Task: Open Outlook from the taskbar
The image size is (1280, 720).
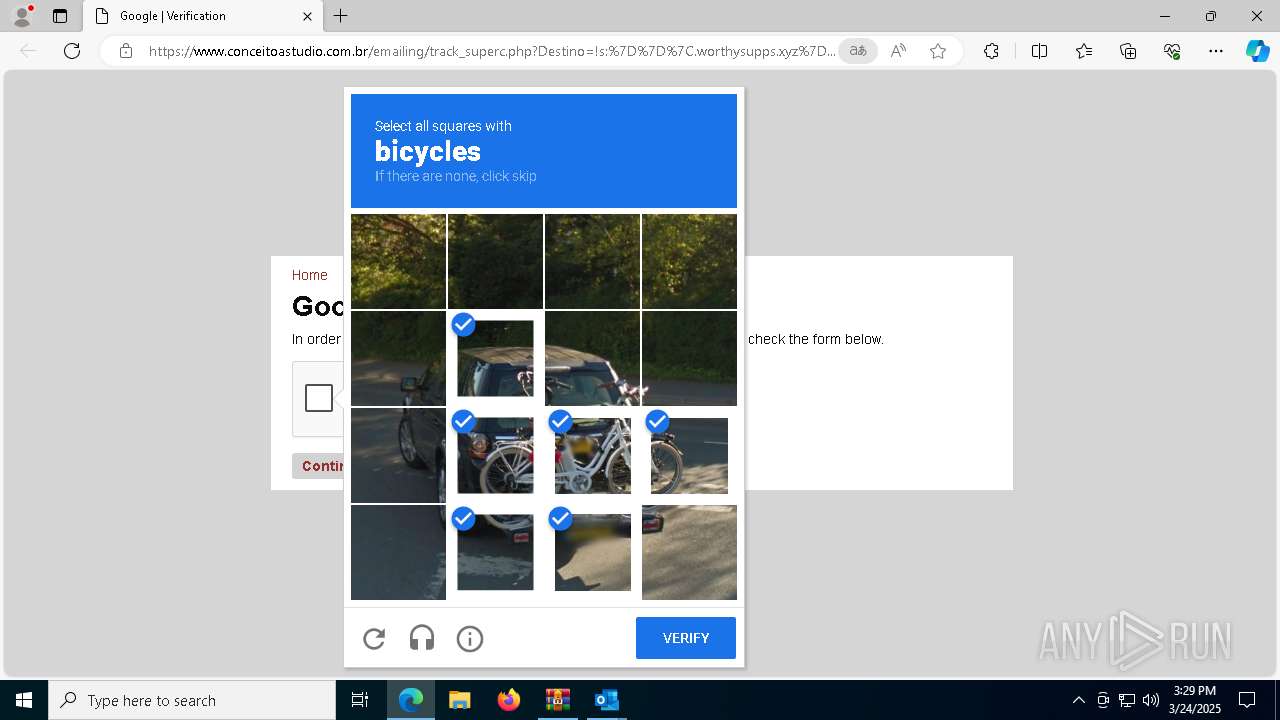Action: click(606, 700)
